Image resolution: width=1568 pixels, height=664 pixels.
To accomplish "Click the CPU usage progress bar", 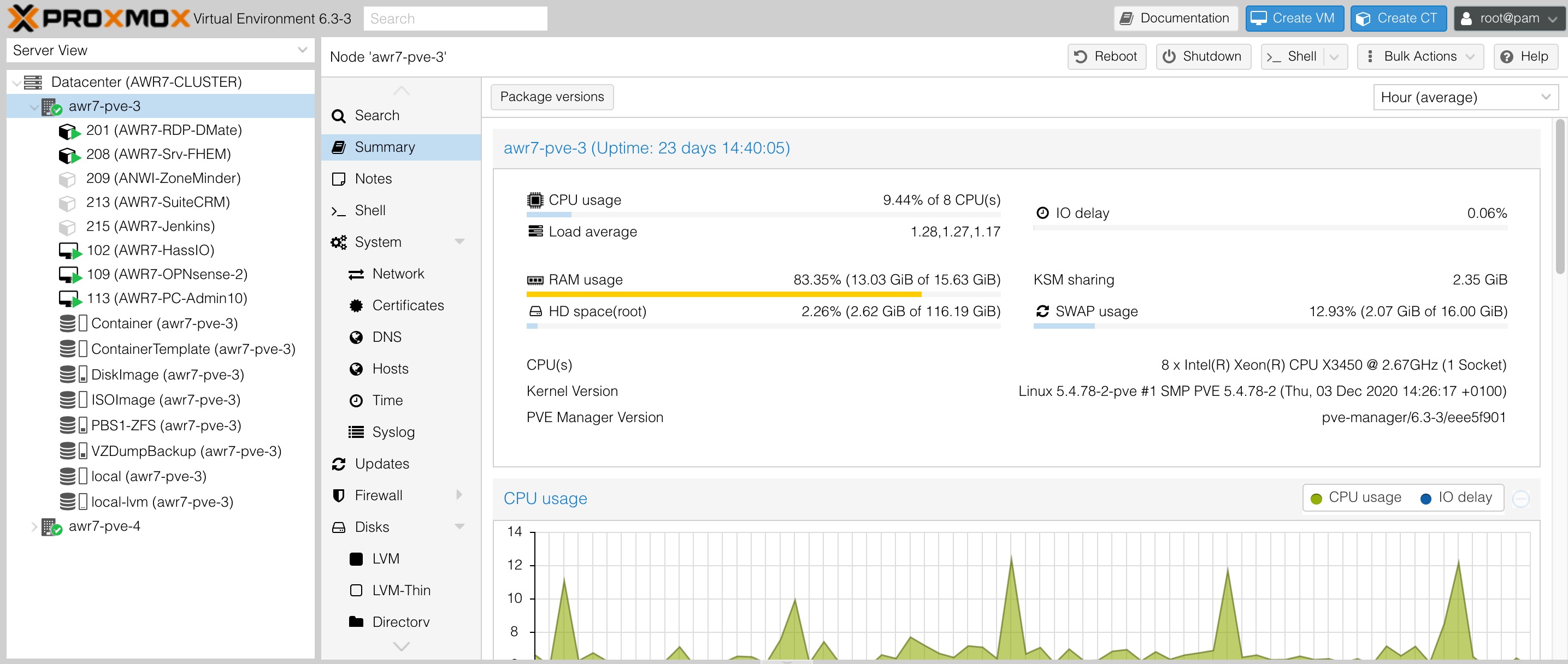I will pos(763,215).
